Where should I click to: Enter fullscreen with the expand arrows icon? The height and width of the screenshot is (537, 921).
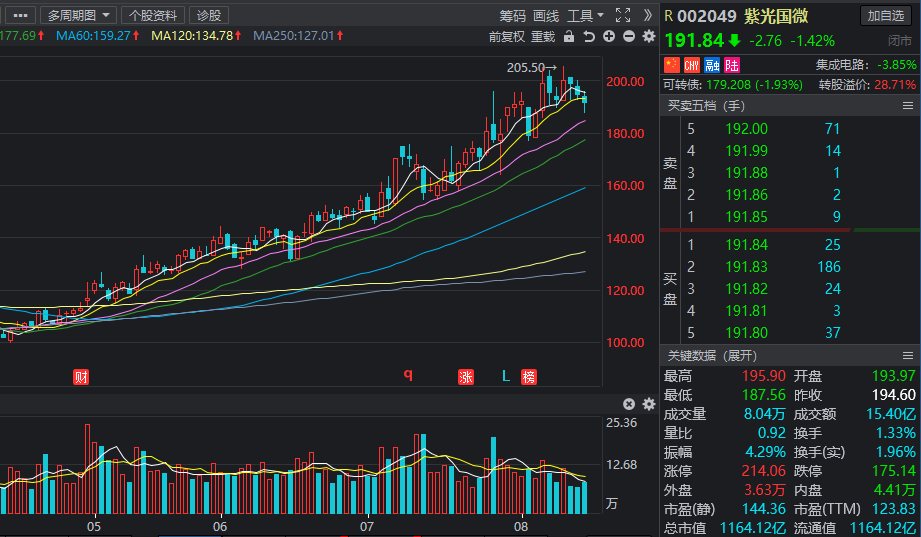click(x=623, y=15)
